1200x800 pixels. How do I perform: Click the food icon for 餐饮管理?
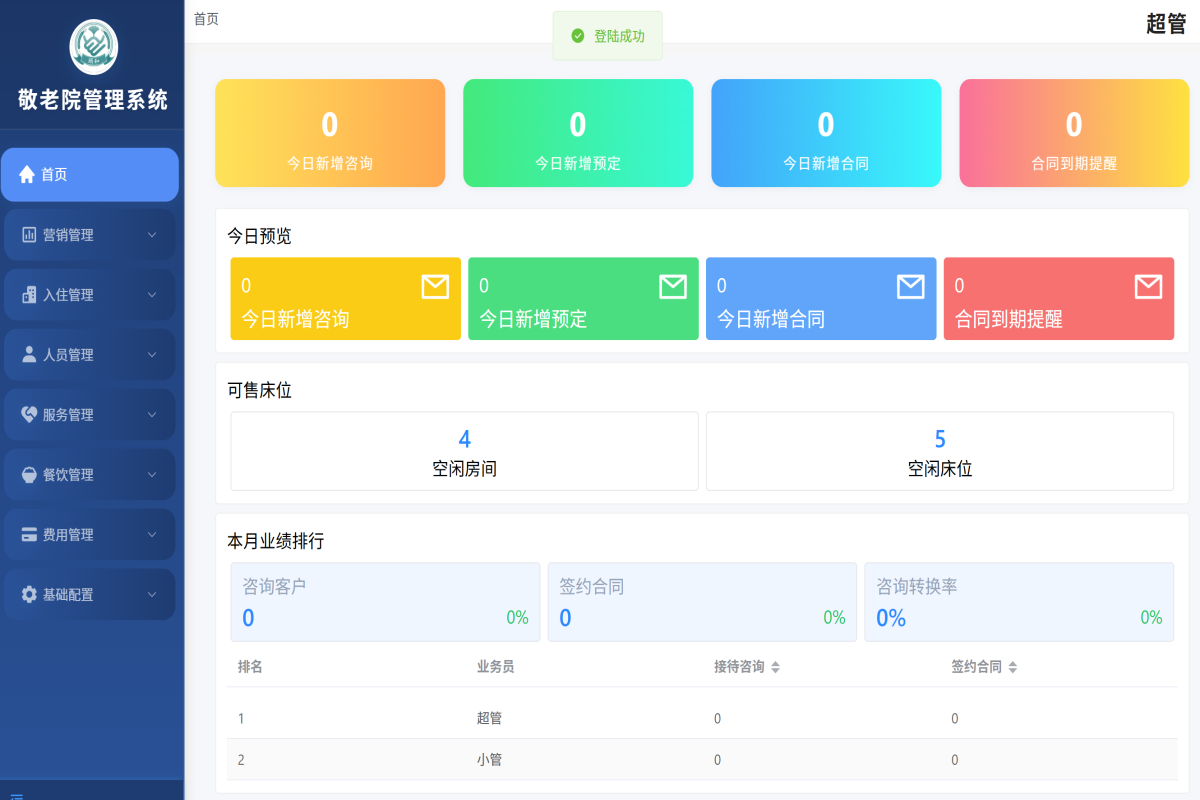30,474
